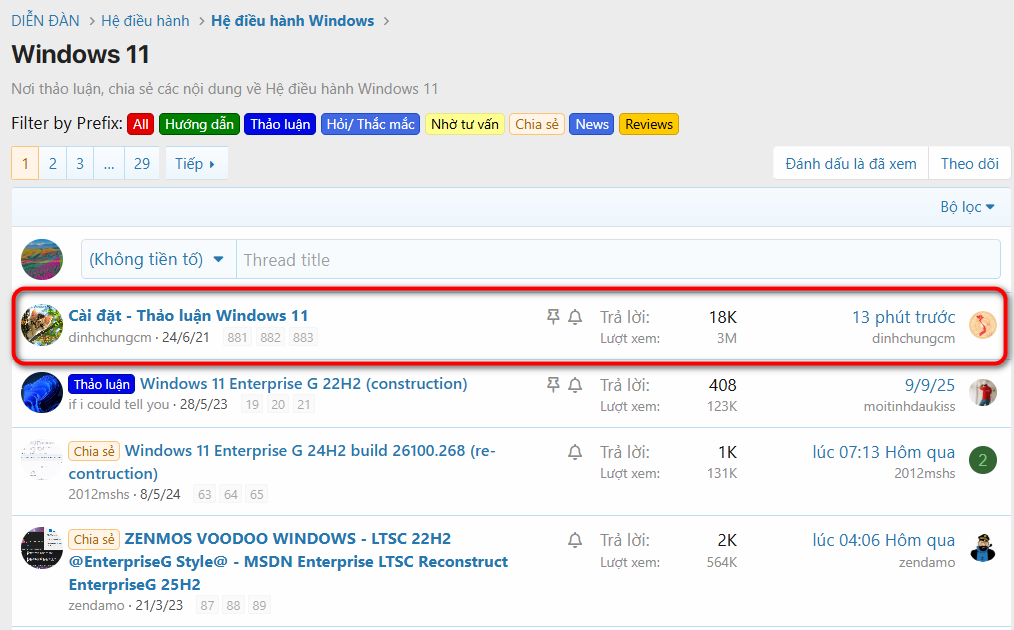The width and height of the screenshot is (1014, 630).
Task: Click the Thread title input field
Action: pyautogui.click(x=618, y=259)
